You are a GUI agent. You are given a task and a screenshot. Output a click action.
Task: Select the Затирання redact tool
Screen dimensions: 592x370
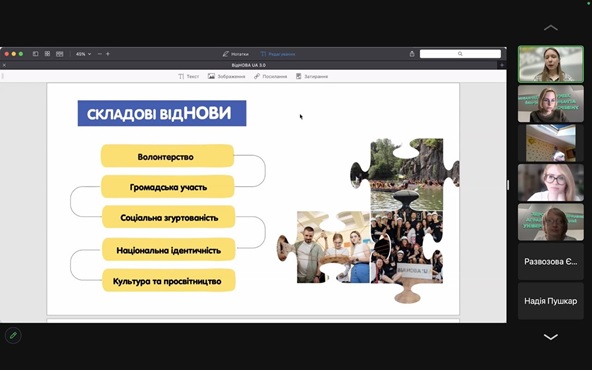(x=312, y=76)
